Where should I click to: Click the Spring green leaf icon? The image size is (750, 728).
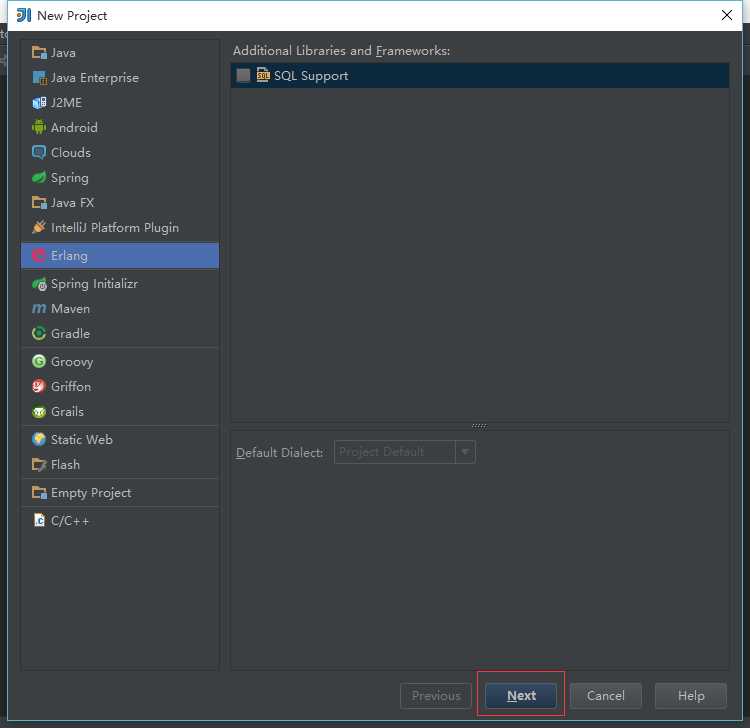[39, 177]
